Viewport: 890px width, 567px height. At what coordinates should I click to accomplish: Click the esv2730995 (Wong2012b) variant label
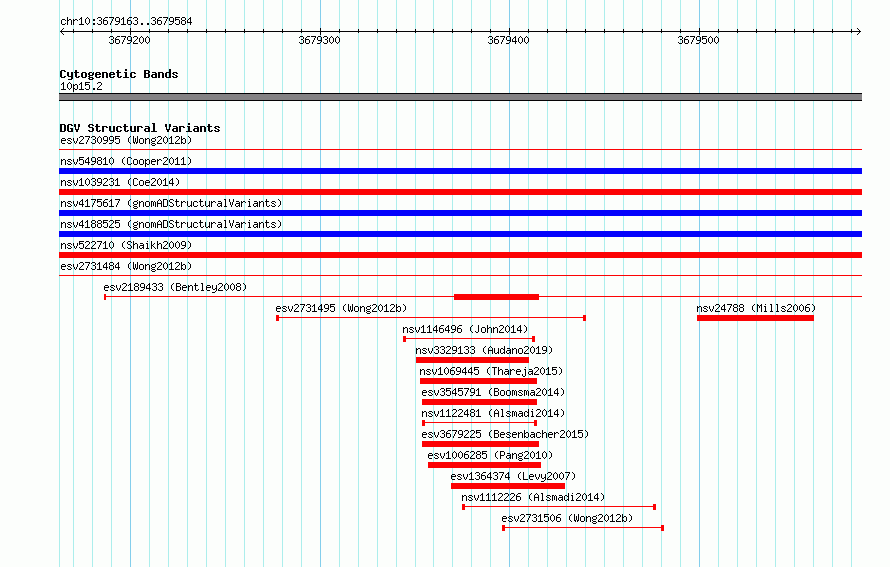pyautogui.click(x=126, y=140)
